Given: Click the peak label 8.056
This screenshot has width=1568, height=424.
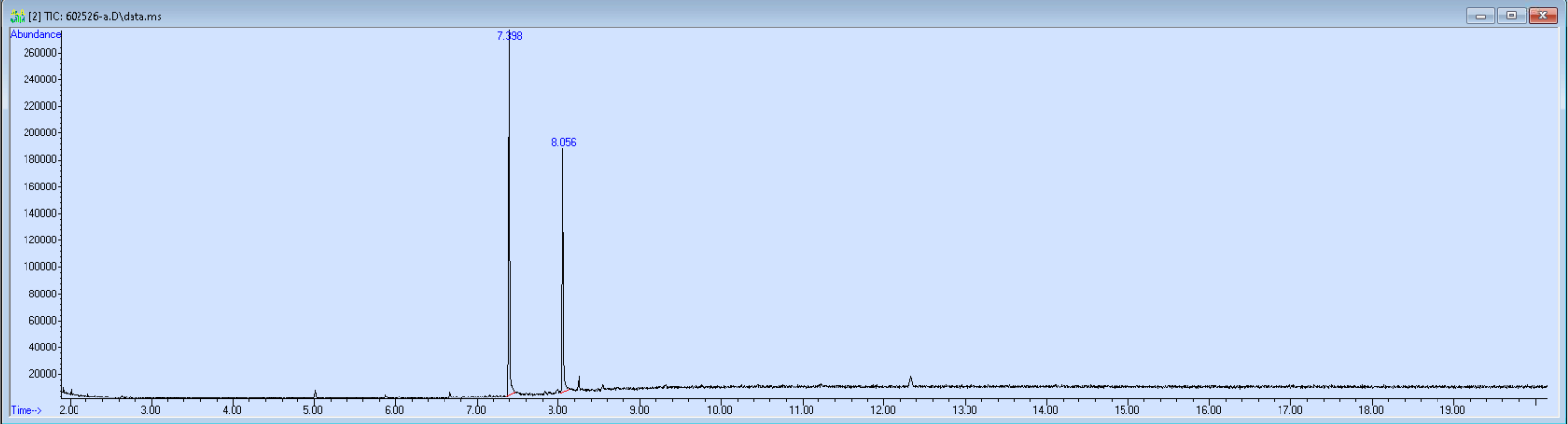Looking at the screenshot, I should tap(564, 142).
